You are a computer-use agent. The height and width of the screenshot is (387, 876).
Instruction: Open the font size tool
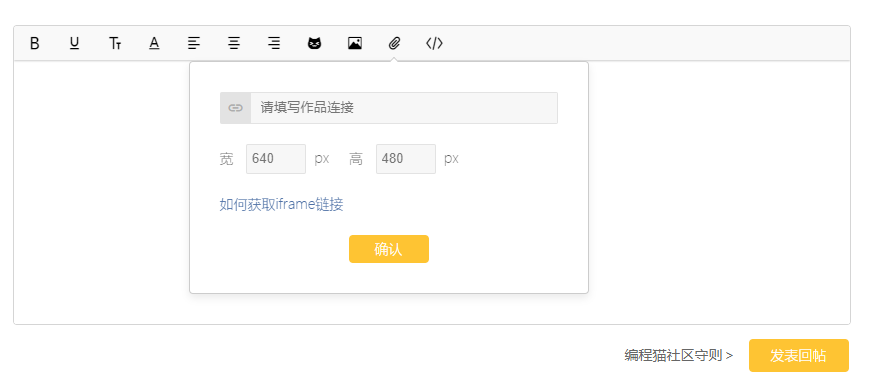115,43
